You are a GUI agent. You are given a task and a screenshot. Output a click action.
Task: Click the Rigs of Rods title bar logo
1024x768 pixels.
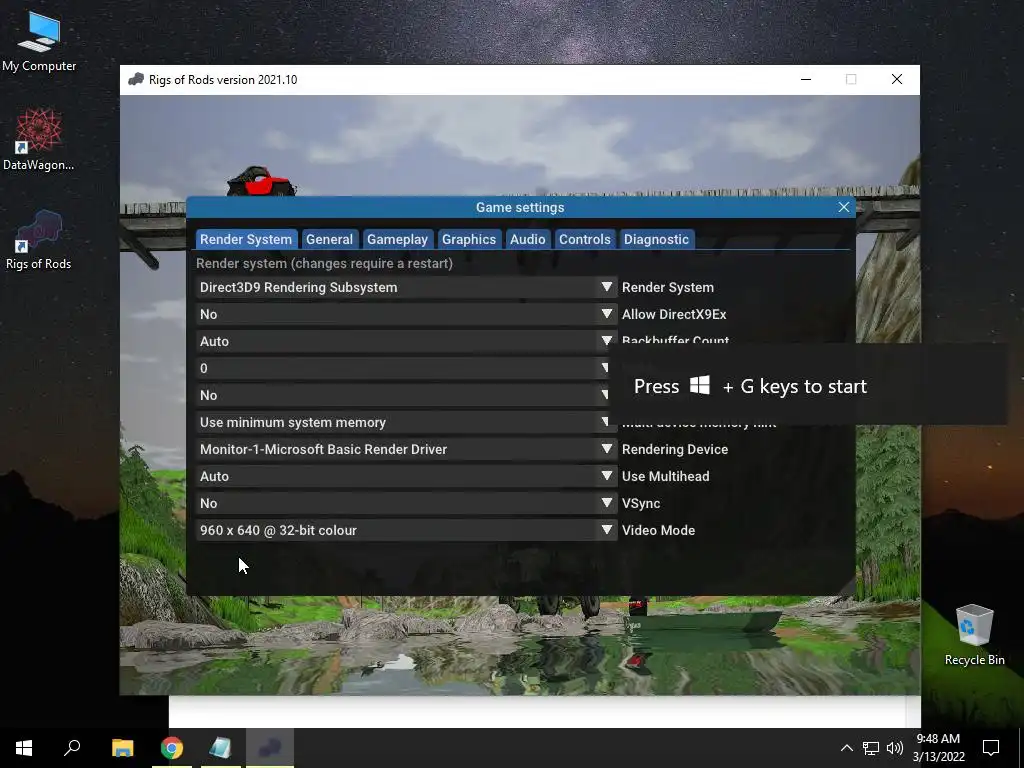click(x=136, y=80)
